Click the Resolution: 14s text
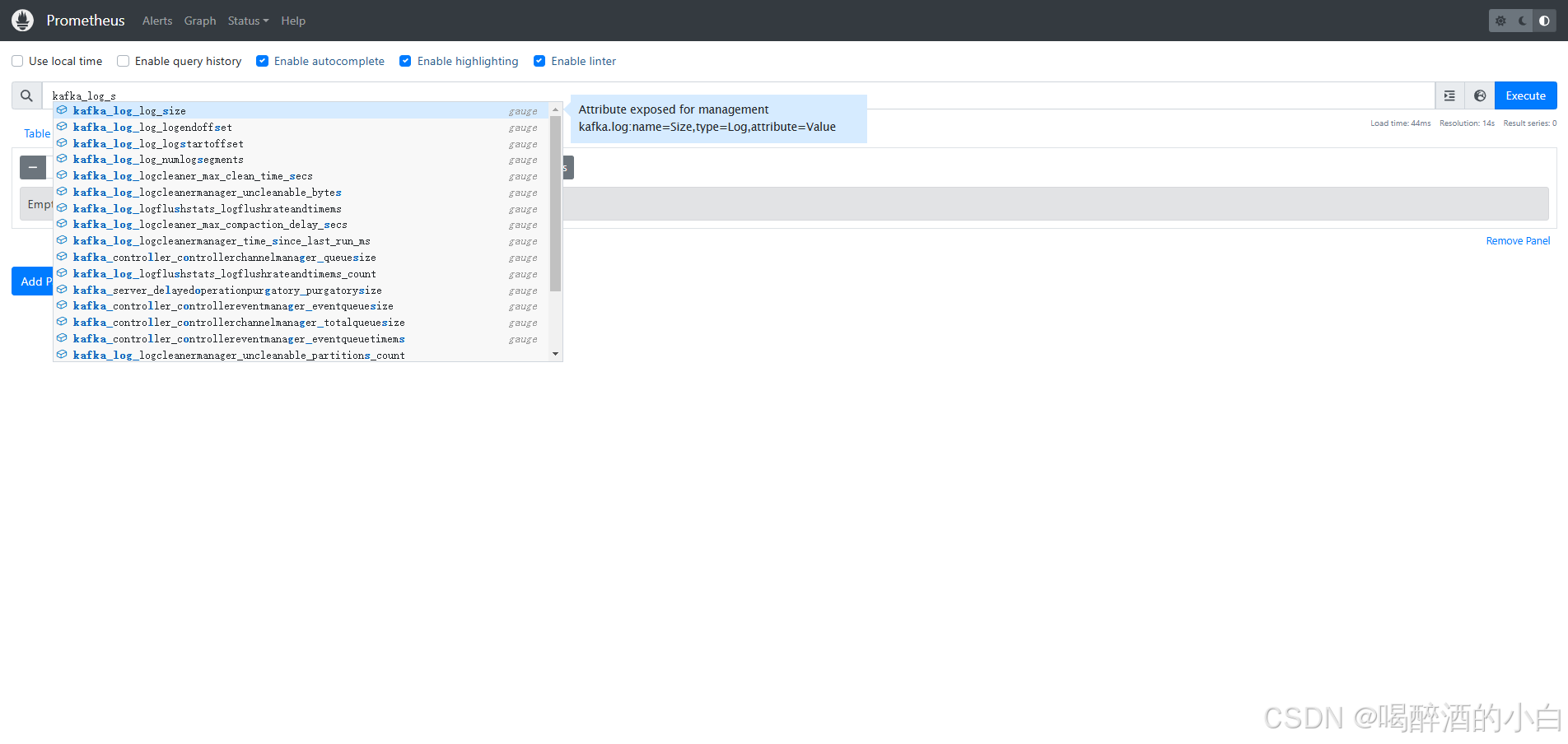The height and width of the screenshot is (744, 1568). point(1467,123)
